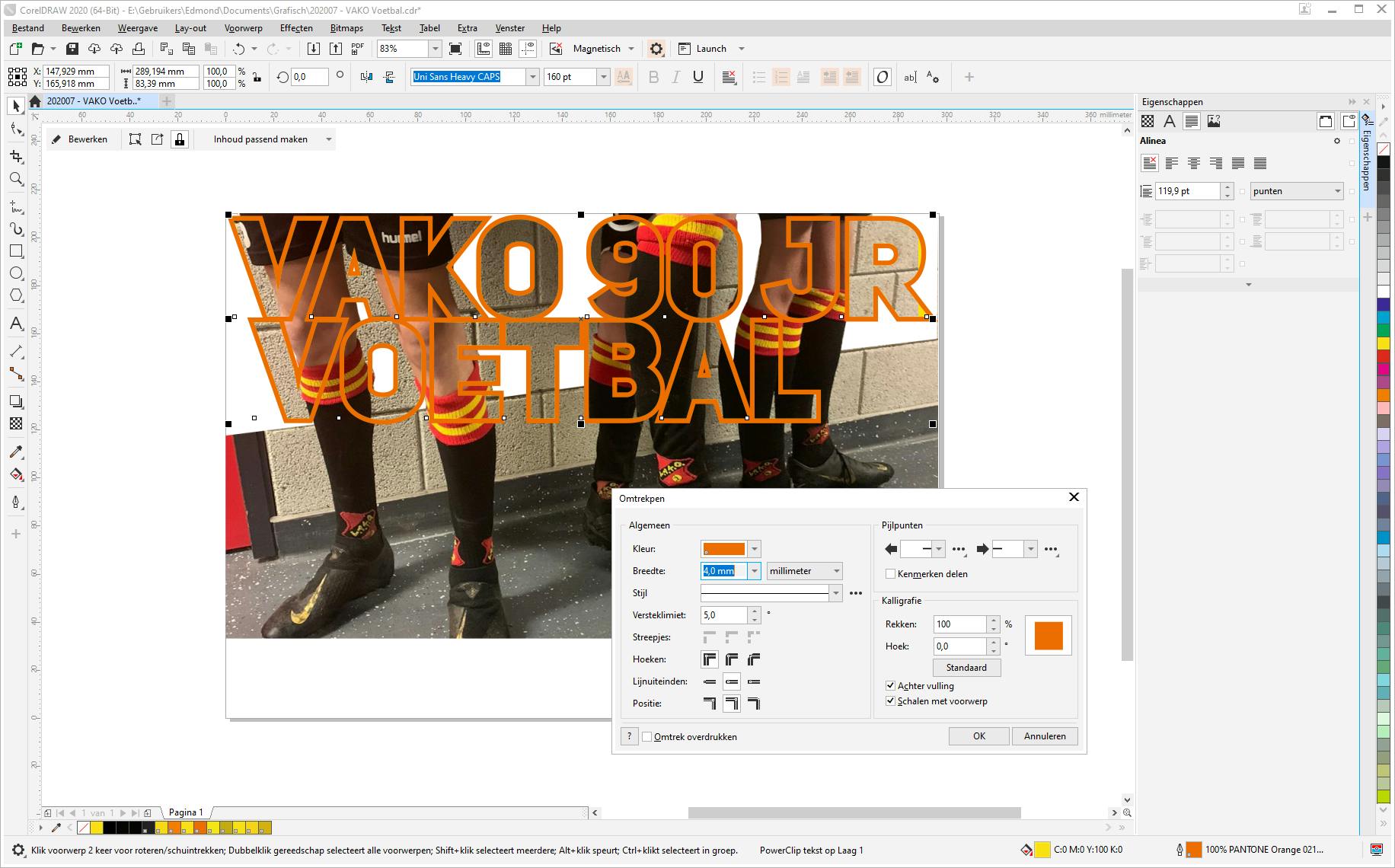Enable the Omtrek overdrukken checkbox
The image size is (1395, 868).
pyautogui.click(x=647, y=737)
